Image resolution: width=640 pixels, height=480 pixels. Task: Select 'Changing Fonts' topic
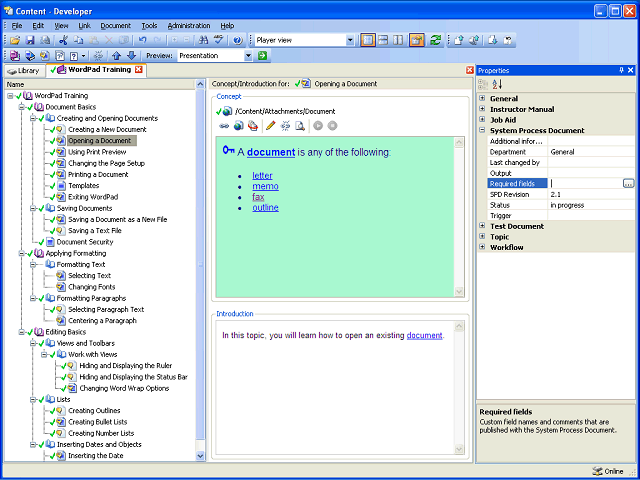coord(91,287)
